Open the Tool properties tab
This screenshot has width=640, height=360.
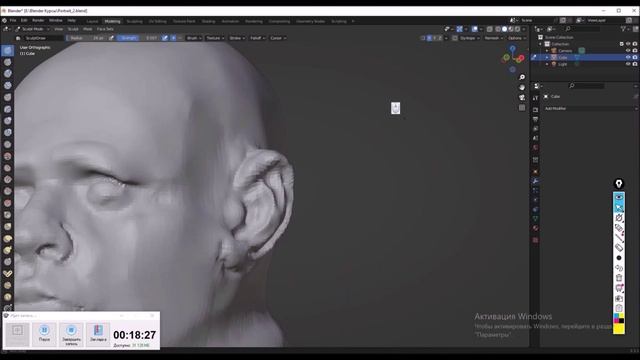point(536,98)
